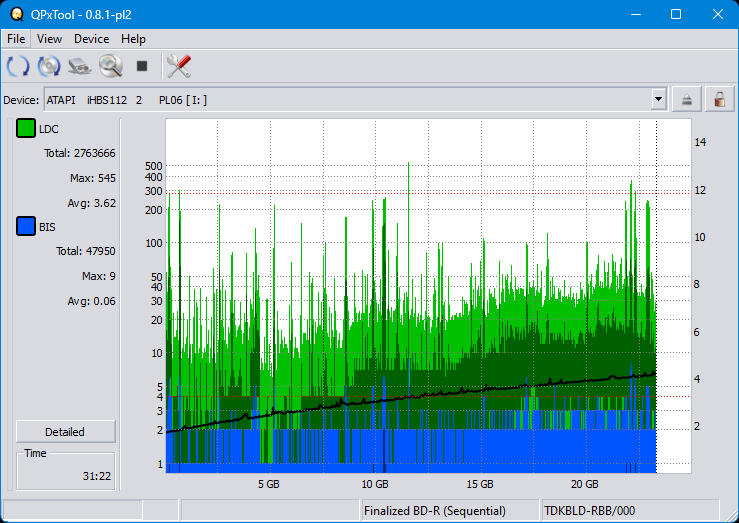Click the Device: label
This screenshot has width=739, height=523.
tap(21, 100)
